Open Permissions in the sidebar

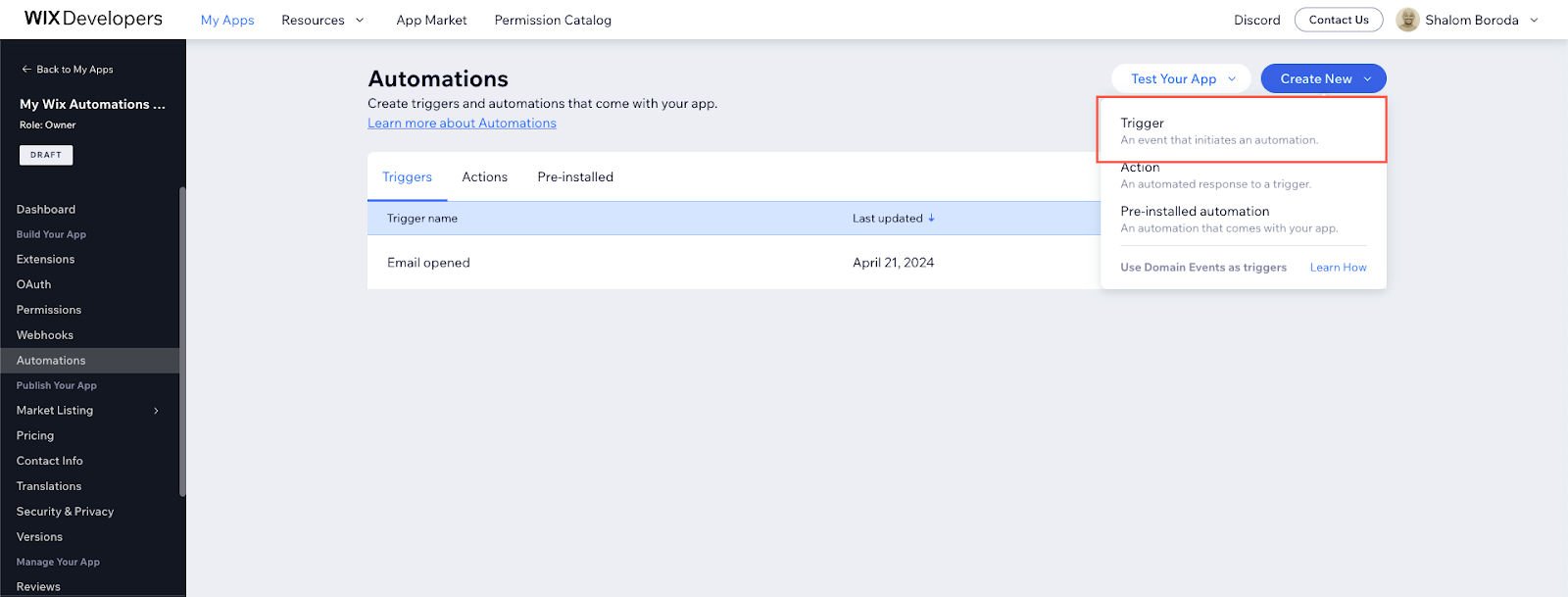tap(49, 310)
